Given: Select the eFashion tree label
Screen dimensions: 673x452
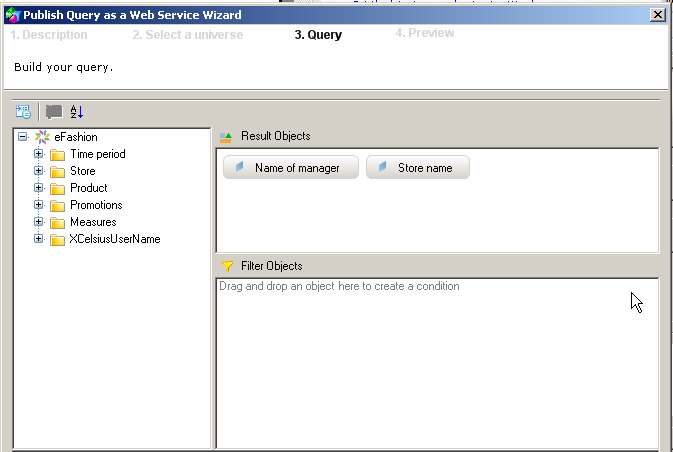Looking at the screenshot, I should pyautogui.click(x=76, y=137).
